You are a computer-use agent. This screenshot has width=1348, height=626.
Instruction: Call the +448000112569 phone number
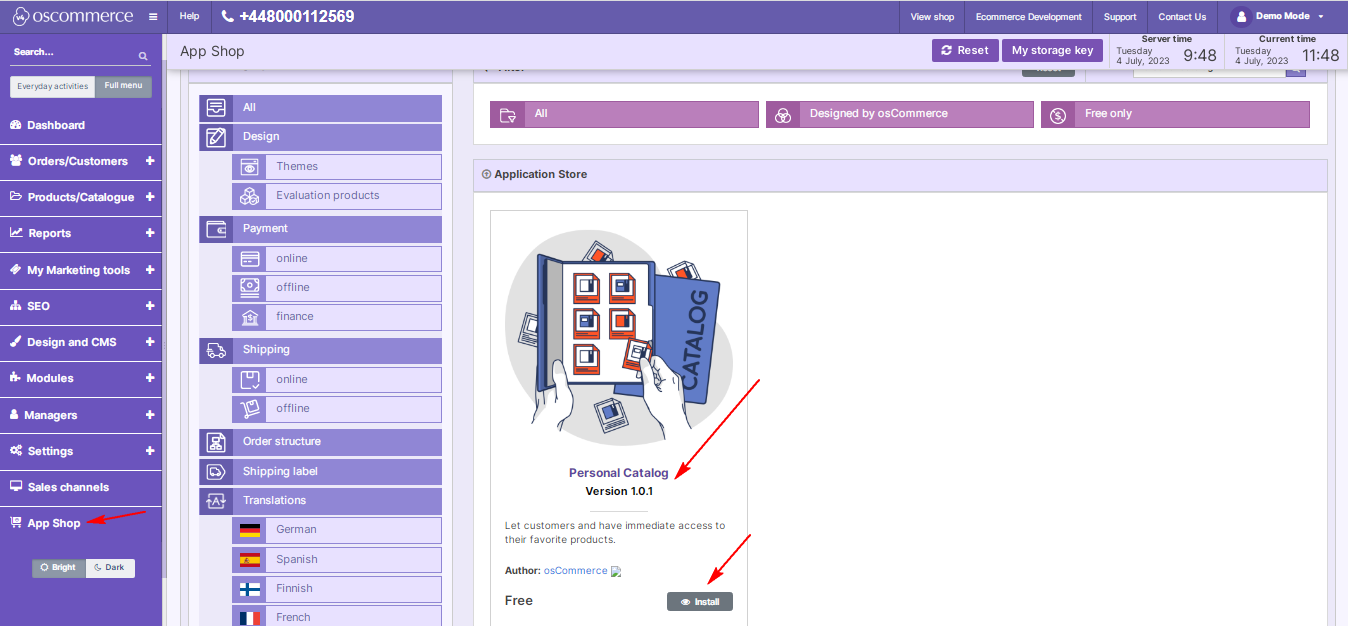click(287, 17)
